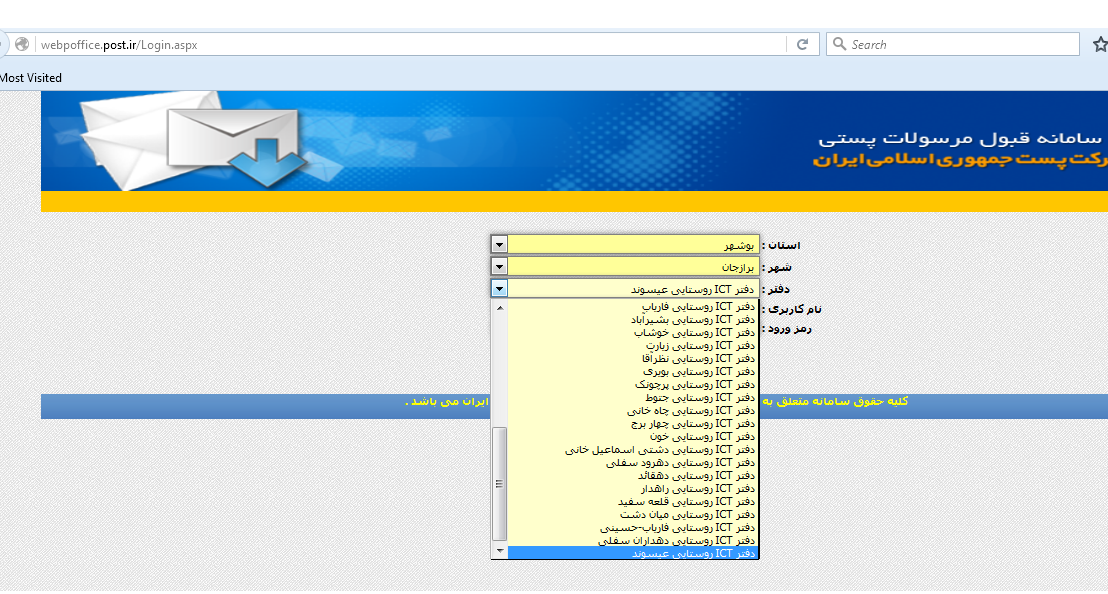The width and height of the screenshot is (1108, 594).
Task: Select office روستایی خوشاب
Action: (632, 333)
